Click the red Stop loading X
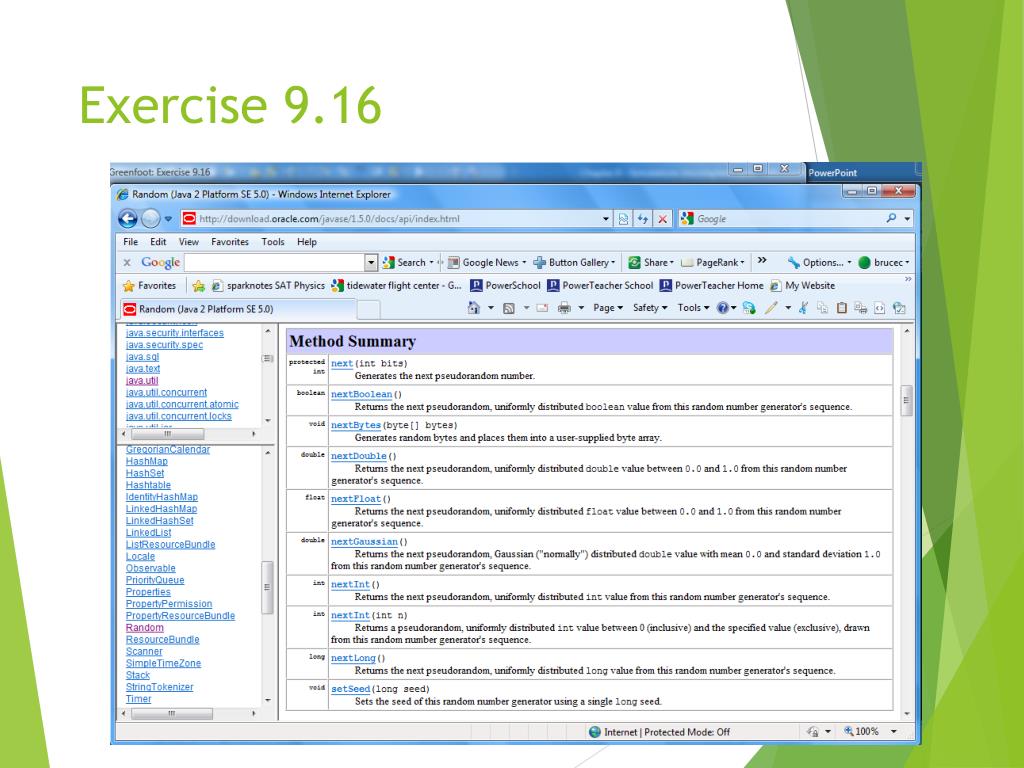 tap(662, 219)
